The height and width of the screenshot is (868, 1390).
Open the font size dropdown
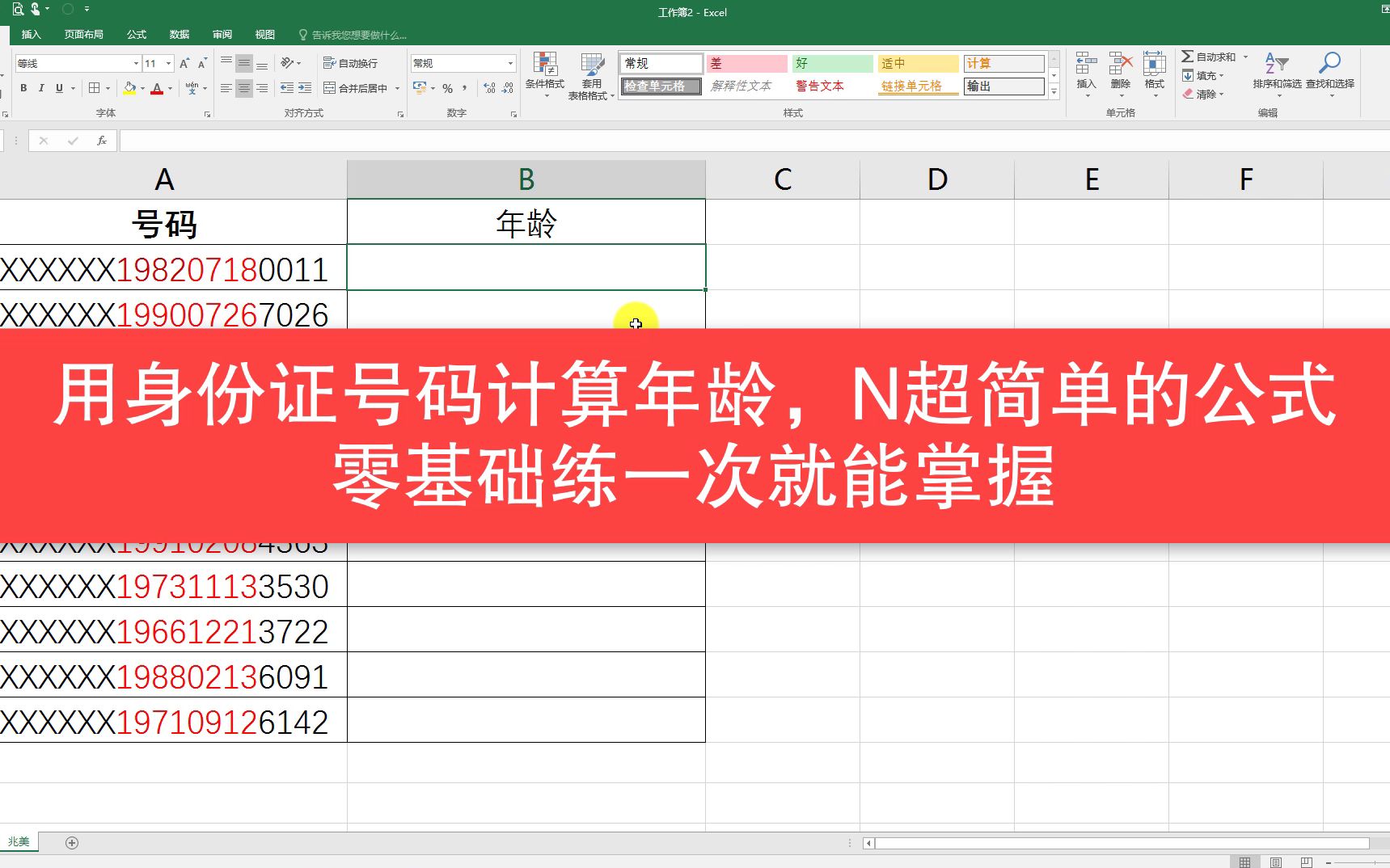(168, 63)
